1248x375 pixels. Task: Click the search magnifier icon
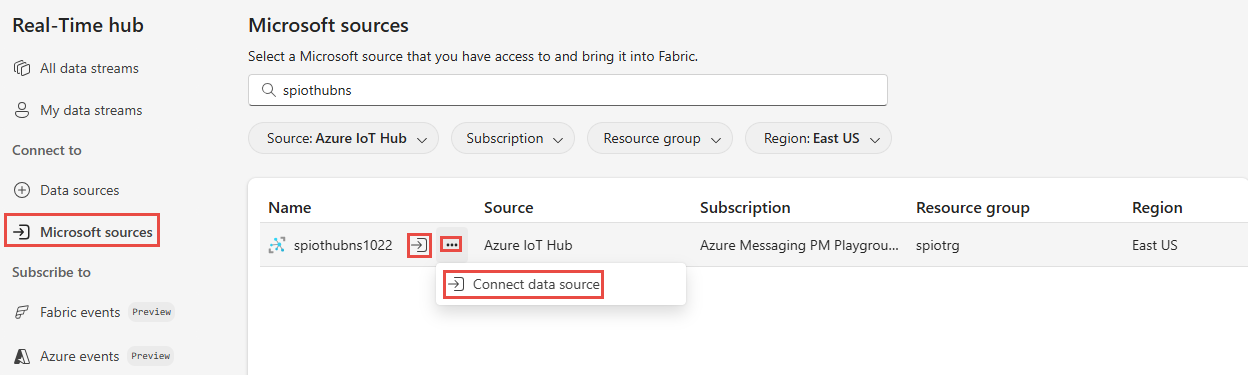tap(268, 90)
